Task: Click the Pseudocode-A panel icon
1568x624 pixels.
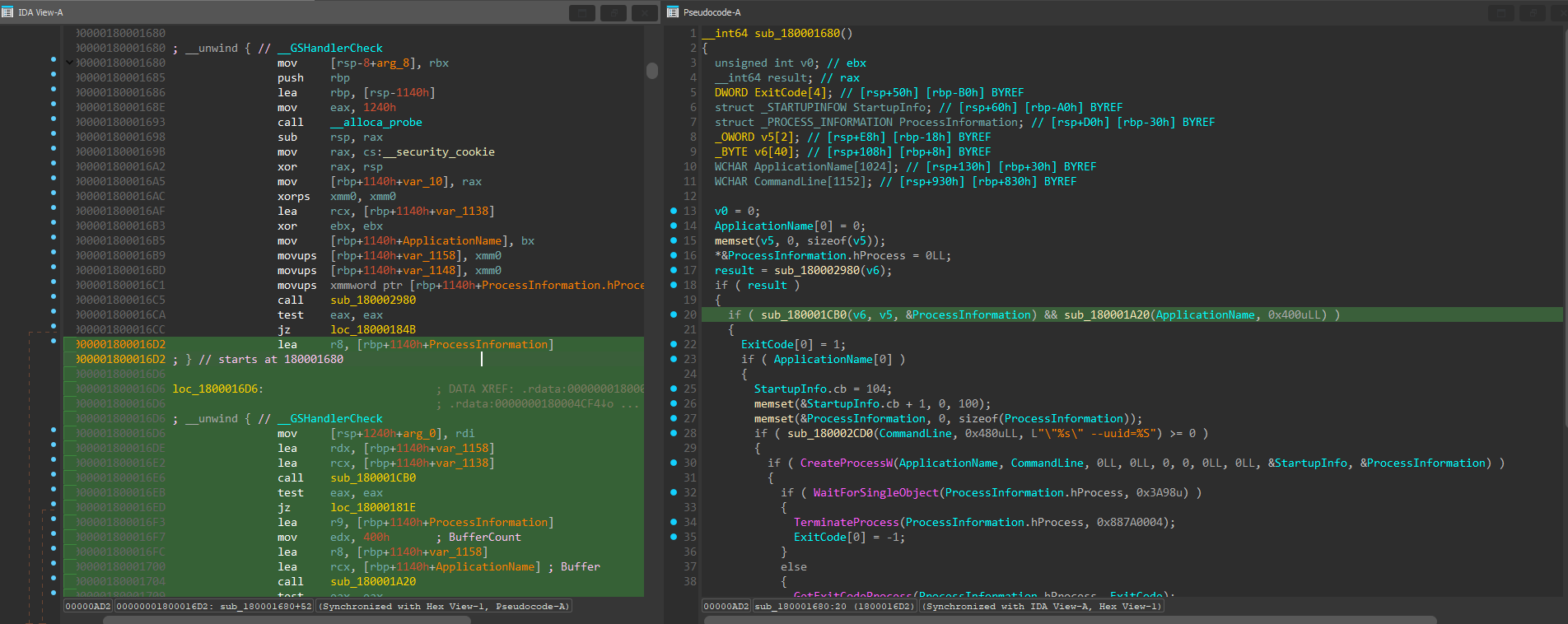Action: coord(673,12)
